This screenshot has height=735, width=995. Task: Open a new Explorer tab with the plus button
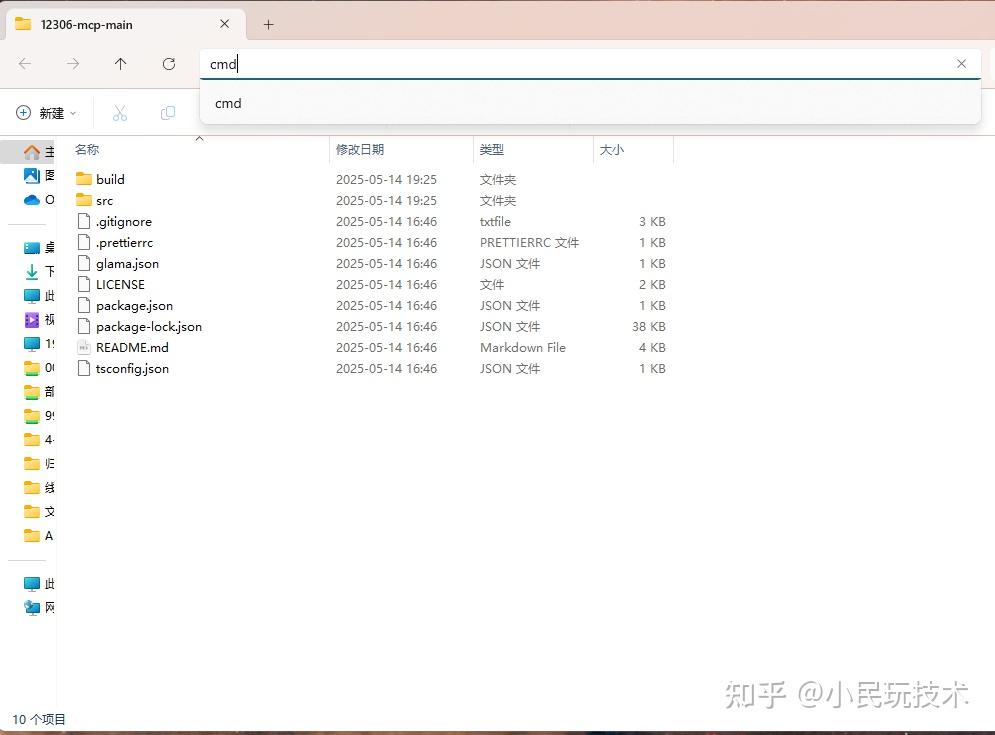267,23
